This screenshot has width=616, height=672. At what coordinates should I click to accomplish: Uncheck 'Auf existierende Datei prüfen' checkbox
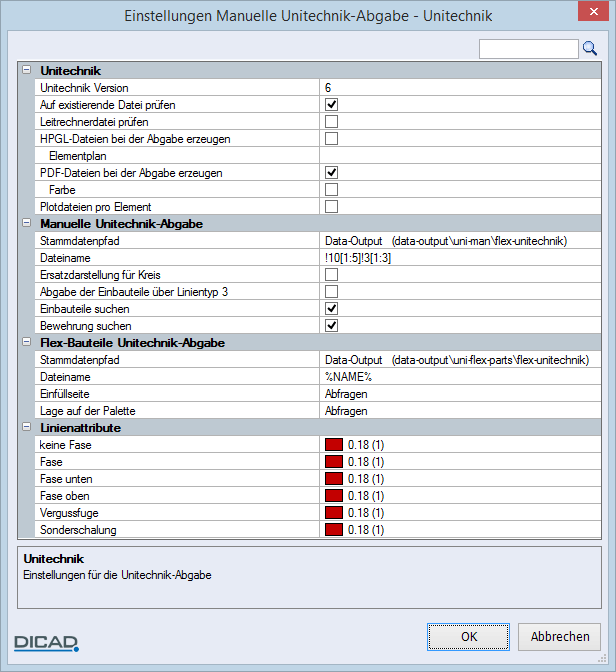tap(331, 105)
